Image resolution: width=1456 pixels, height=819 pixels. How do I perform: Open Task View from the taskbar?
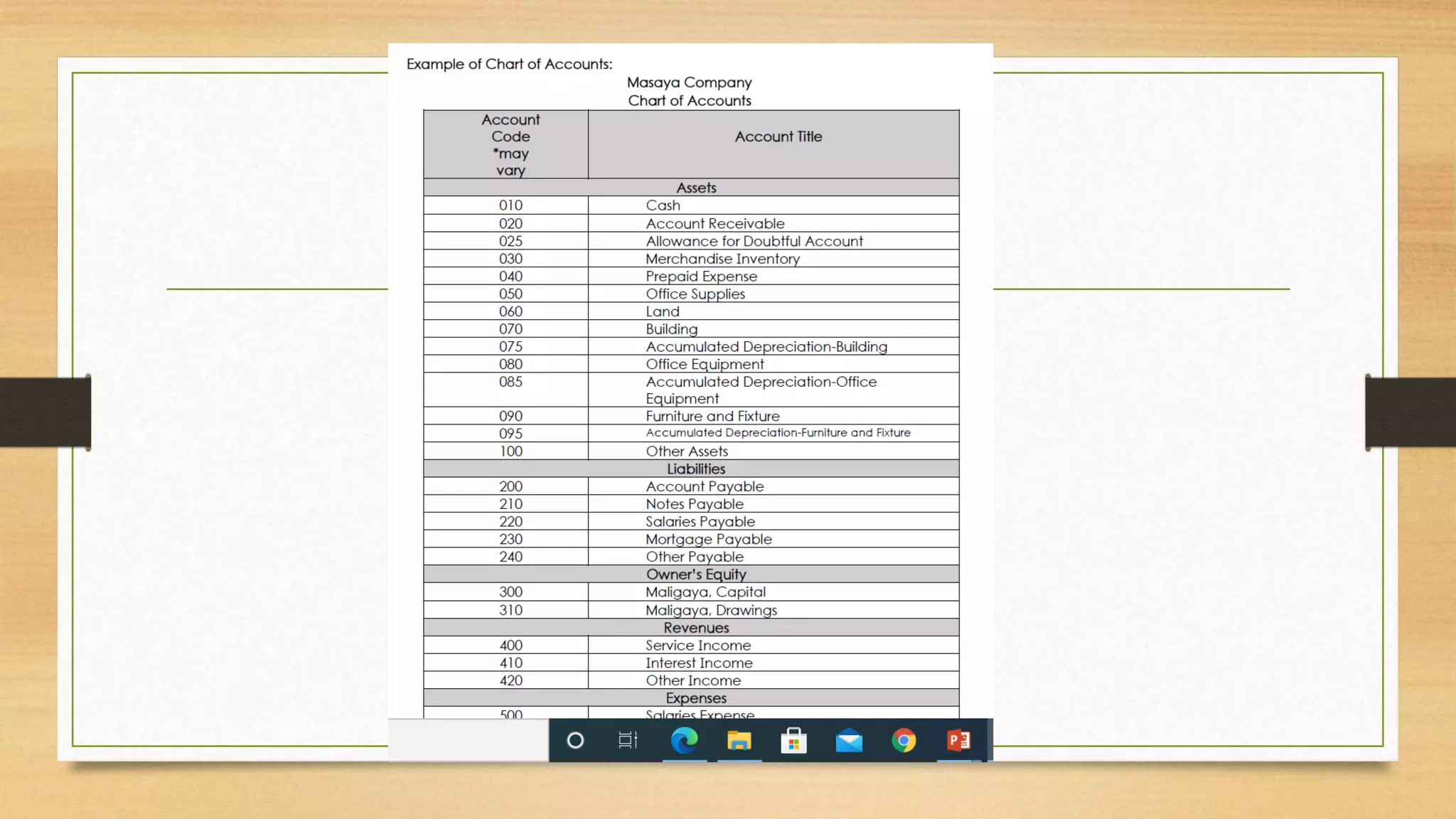(628, 741)
